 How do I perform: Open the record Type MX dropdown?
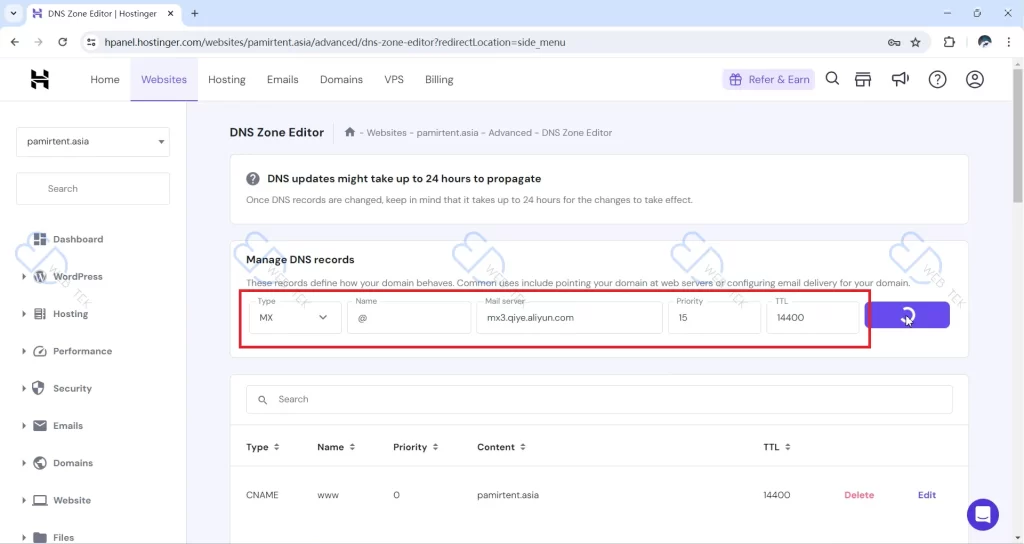295,318
